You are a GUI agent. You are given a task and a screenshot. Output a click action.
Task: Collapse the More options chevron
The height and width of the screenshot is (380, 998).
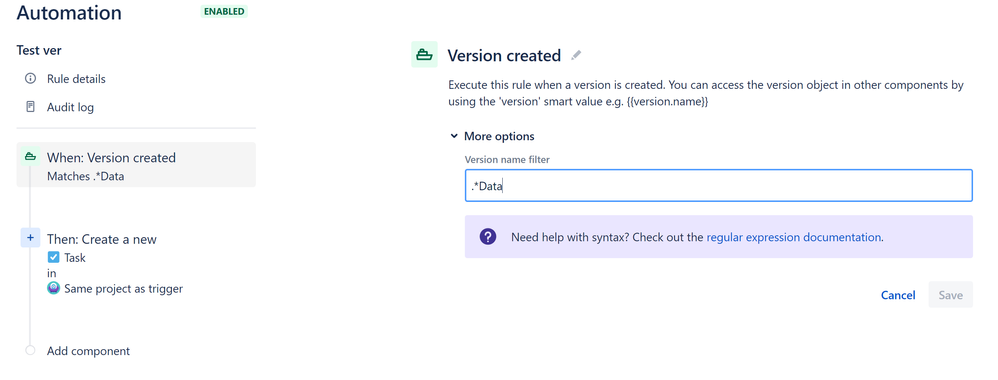(454, 136)
